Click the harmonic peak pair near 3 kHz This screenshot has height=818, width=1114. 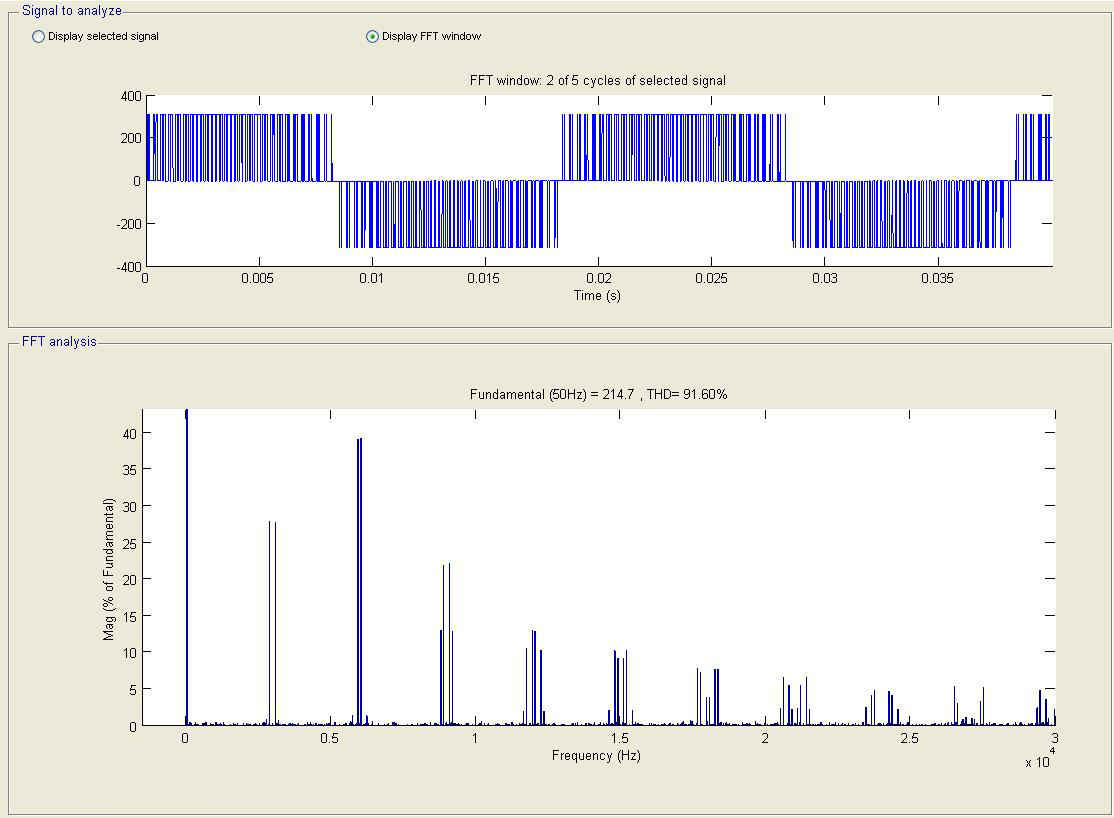pyautogui.click(x=272, y=620)
